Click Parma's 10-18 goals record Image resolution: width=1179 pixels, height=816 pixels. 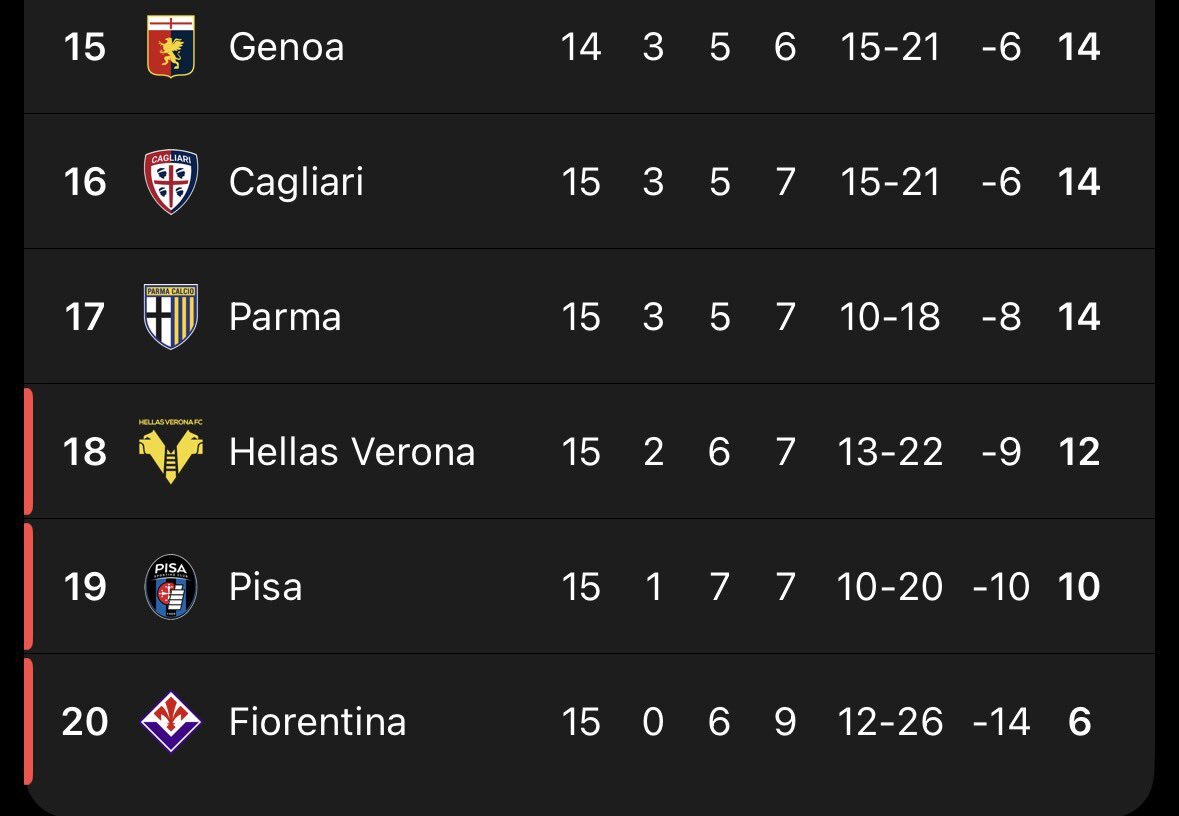(x=890, y=317)
